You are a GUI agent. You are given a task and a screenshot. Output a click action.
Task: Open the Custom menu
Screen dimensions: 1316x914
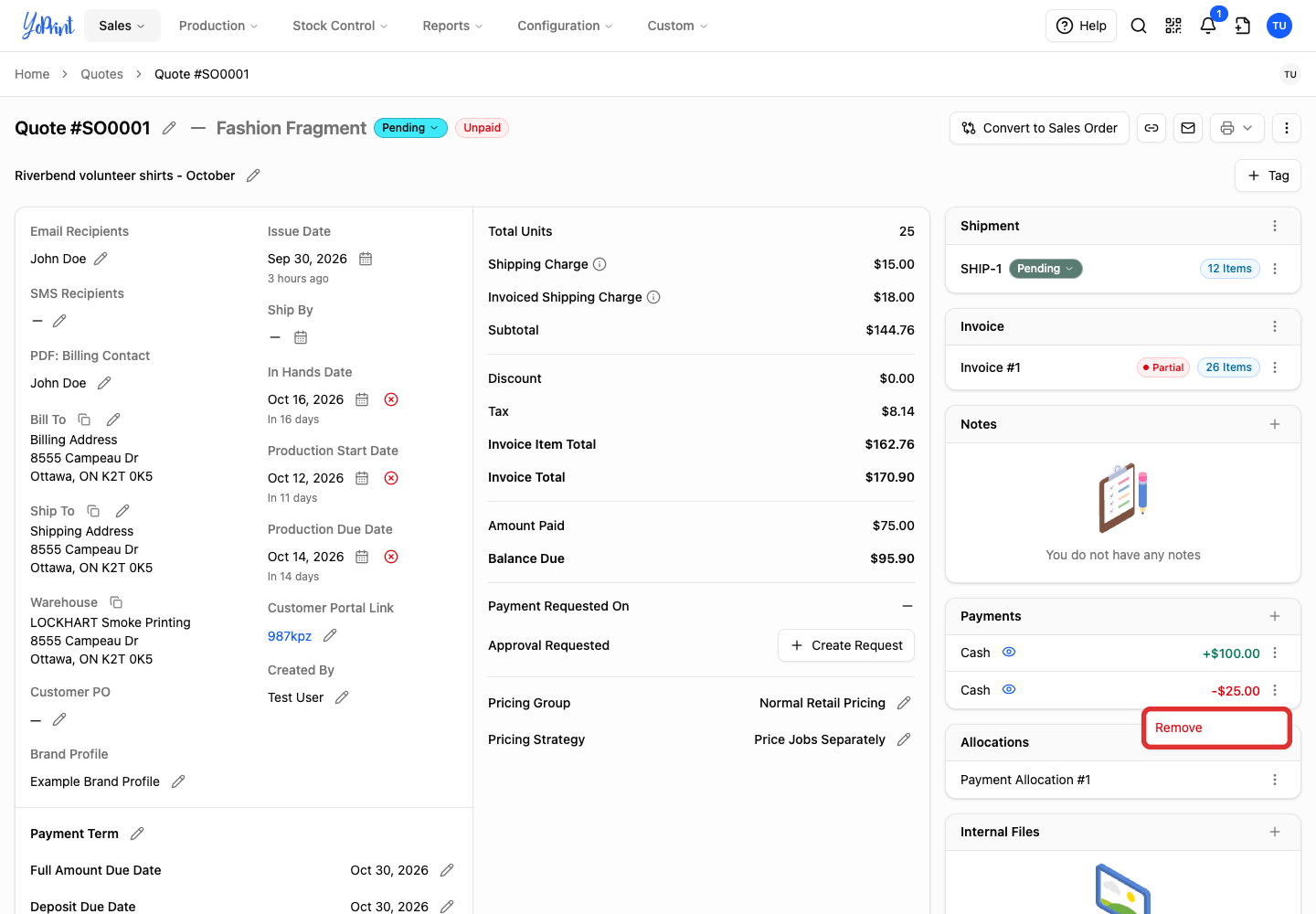pos(677,26)
